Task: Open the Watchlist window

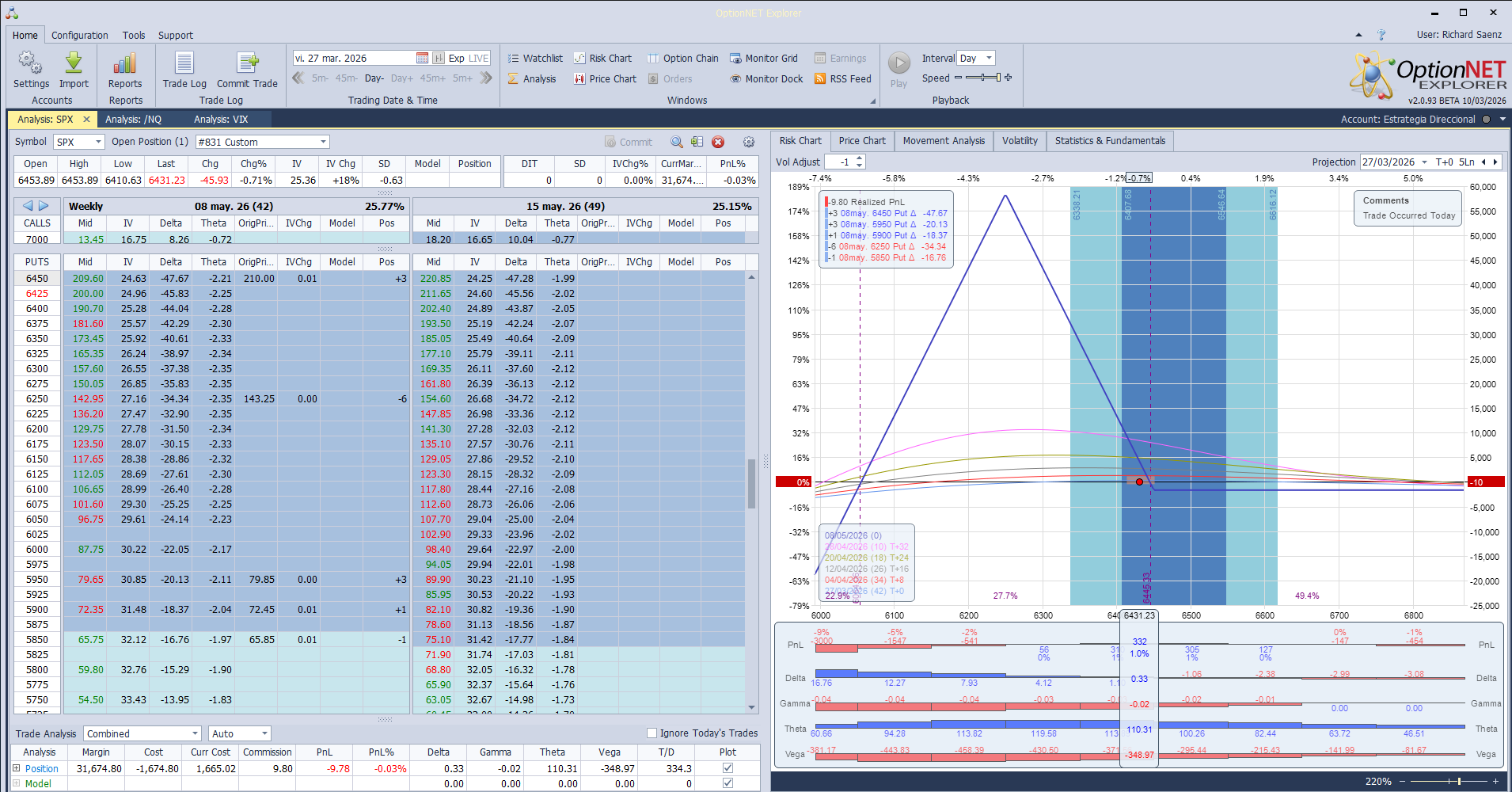Action: [x=535, y=57]
